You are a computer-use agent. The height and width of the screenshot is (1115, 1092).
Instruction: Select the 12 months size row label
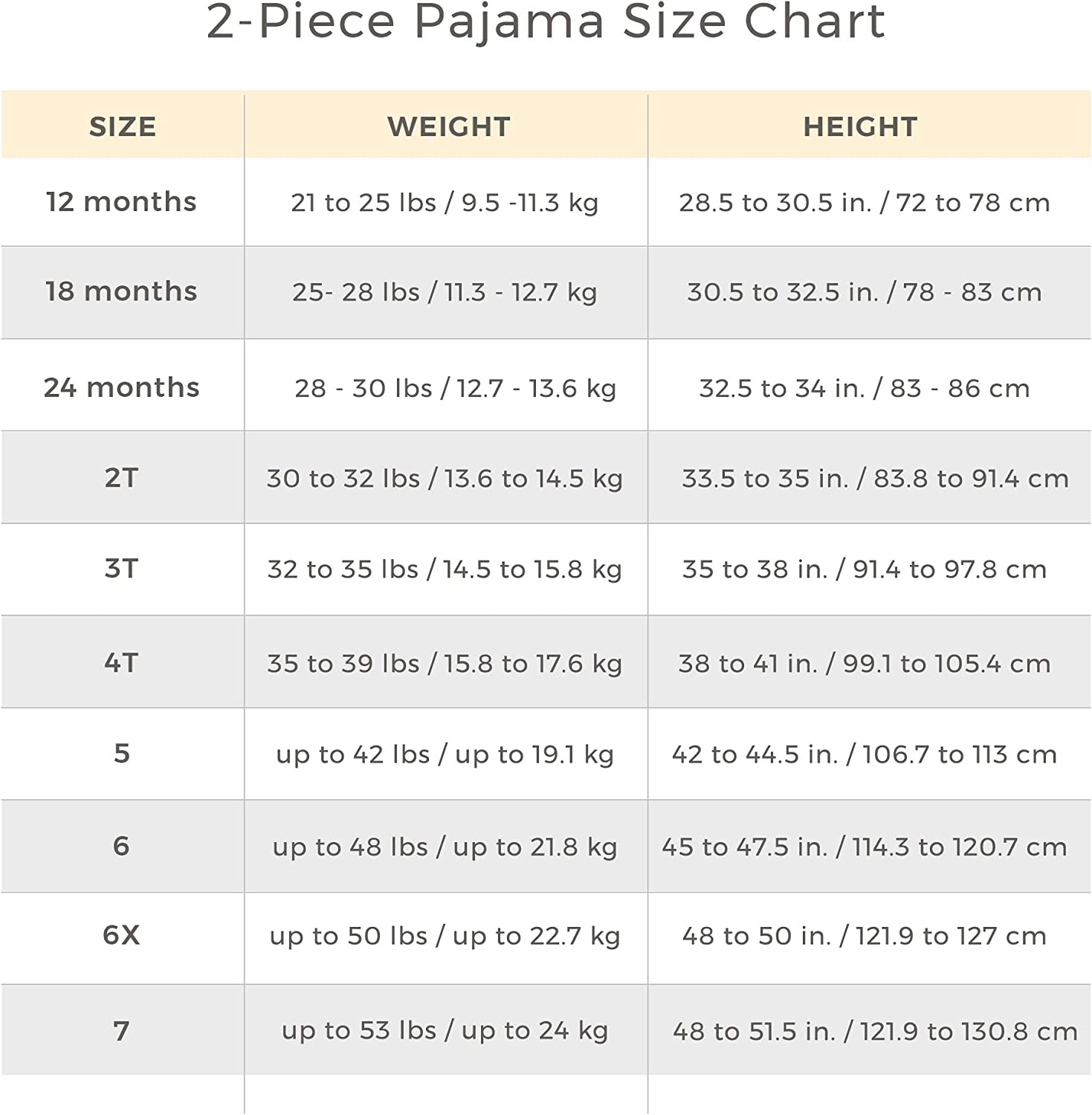tap(121, 202)
